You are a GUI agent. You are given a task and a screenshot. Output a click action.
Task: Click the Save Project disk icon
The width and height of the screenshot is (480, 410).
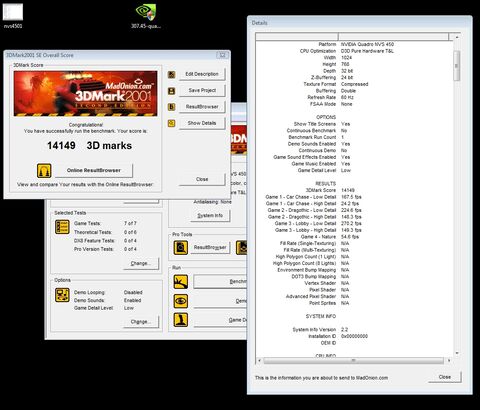pyautogui.click(x=171, y=91)
